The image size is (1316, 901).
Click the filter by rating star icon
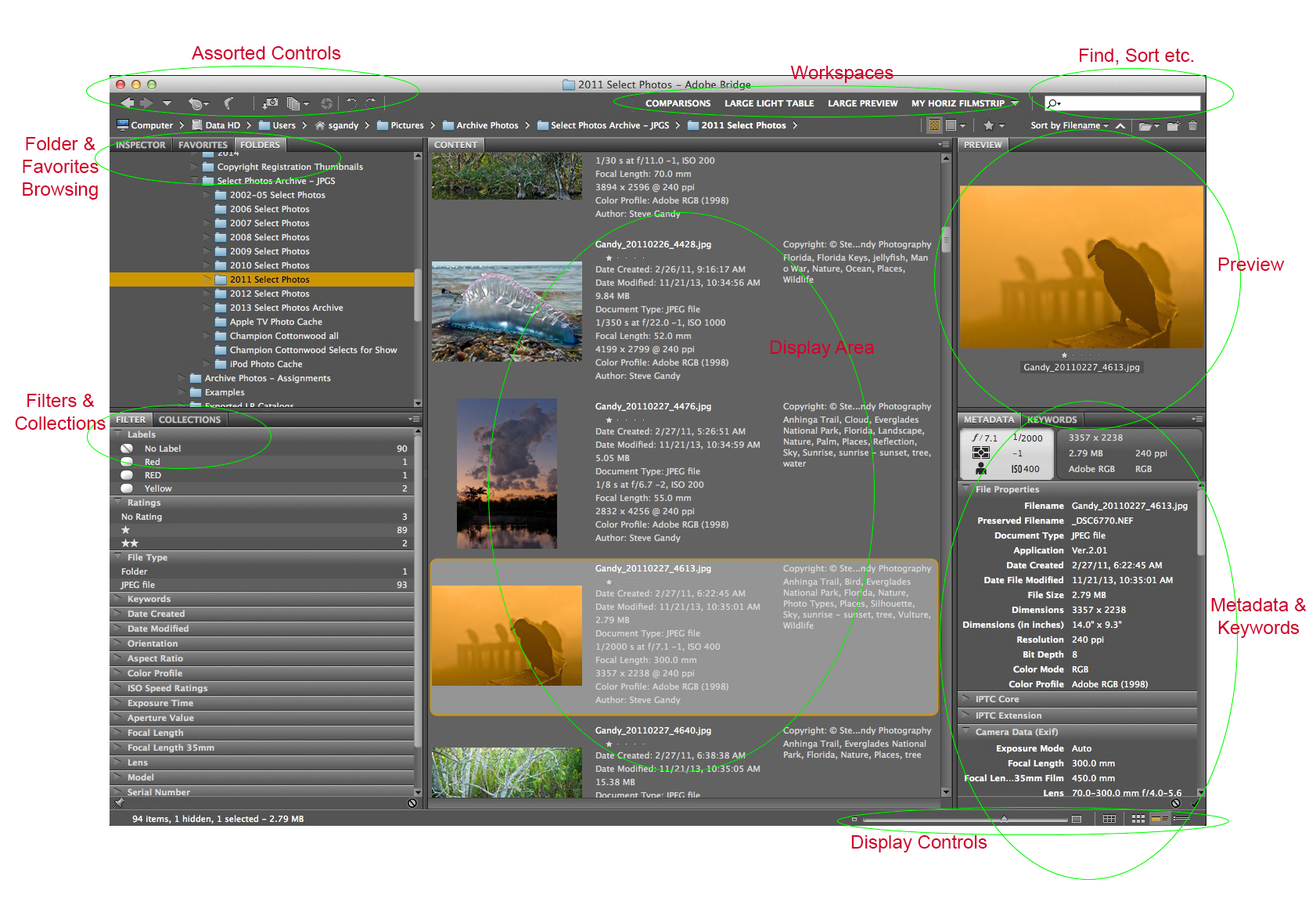click(x=989, y=125)
